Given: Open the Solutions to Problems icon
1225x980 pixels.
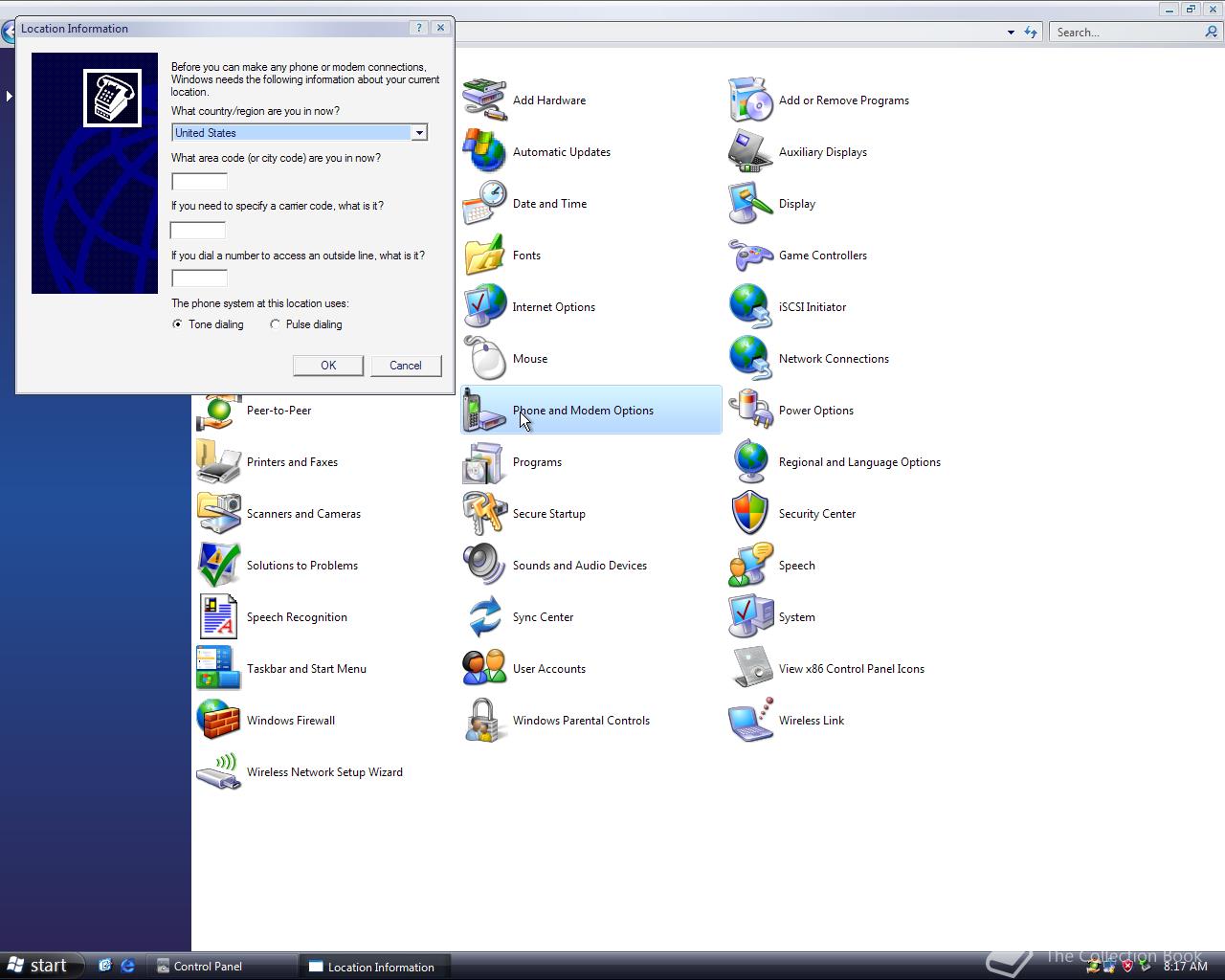Looking at the screenshot, I should (x=218, y=565).
